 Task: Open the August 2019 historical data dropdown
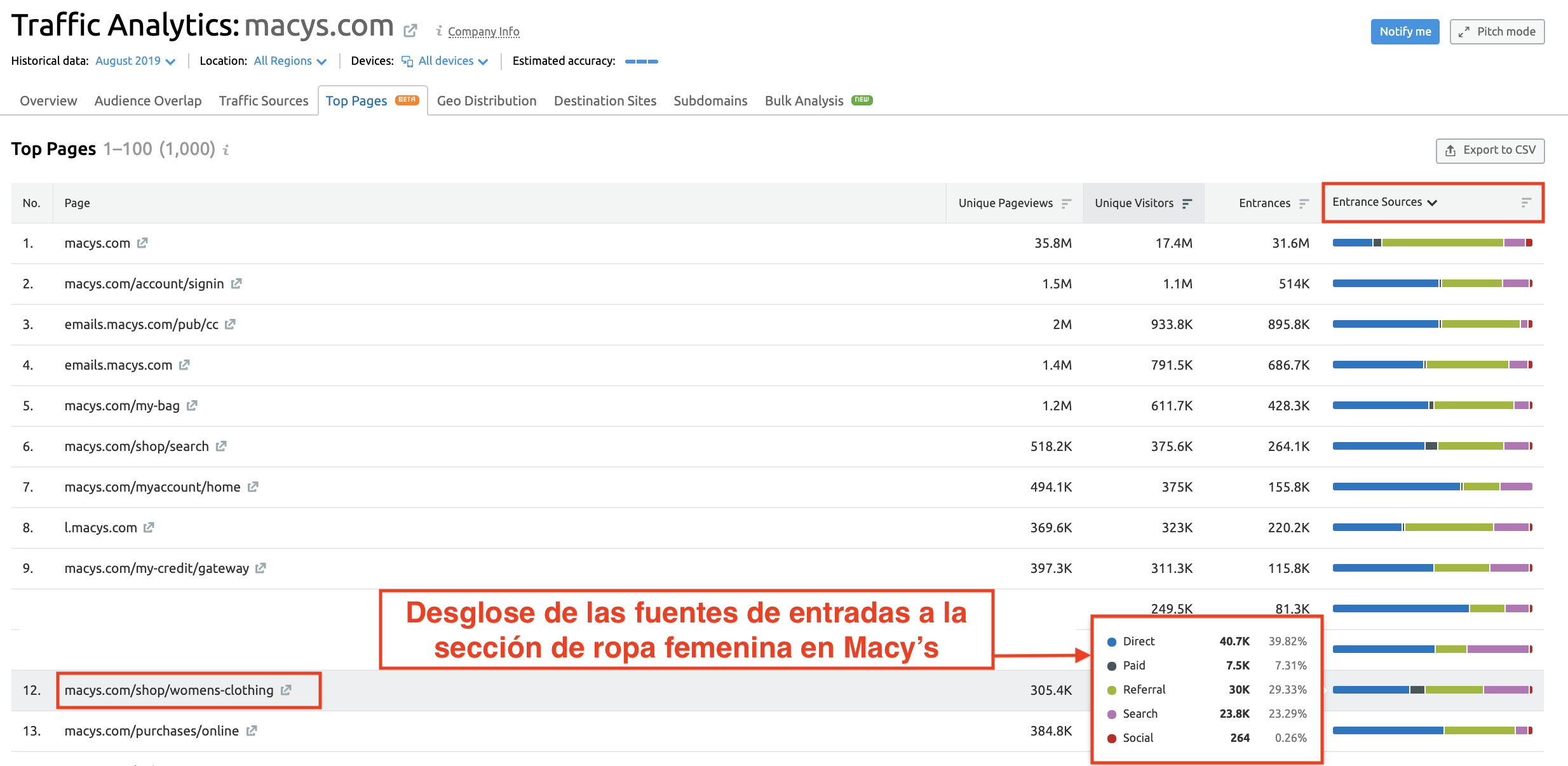(135, 61)
